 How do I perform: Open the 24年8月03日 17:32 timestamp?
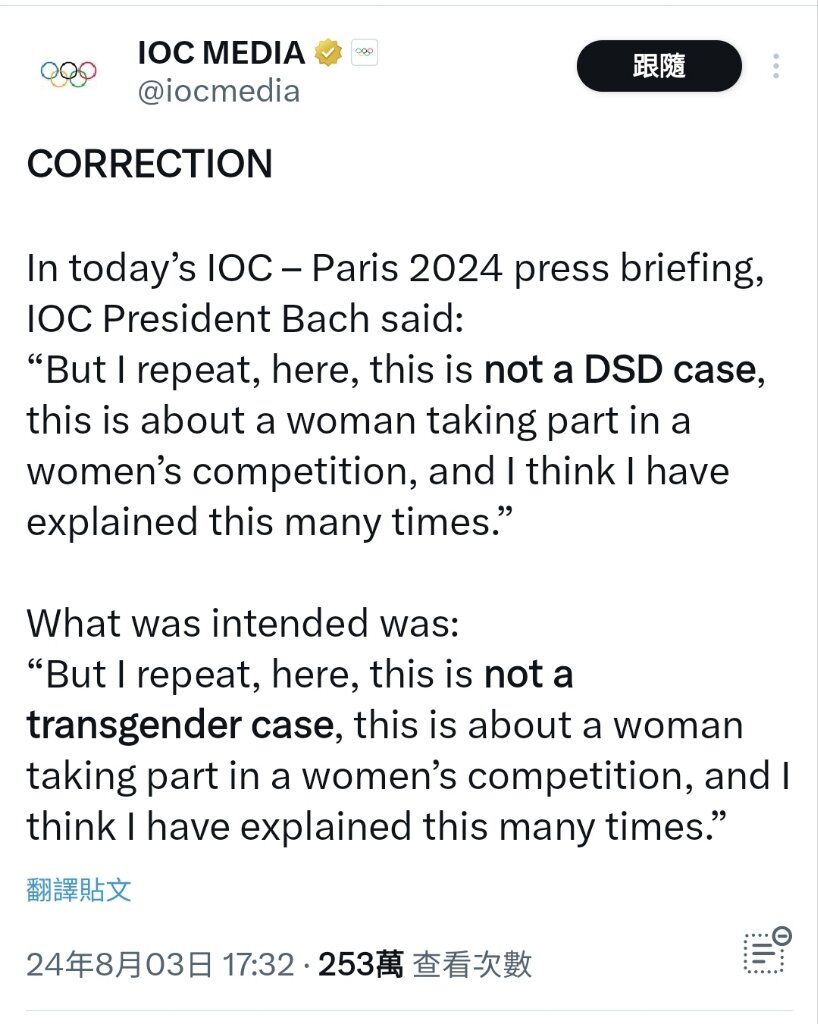(161, 965)
